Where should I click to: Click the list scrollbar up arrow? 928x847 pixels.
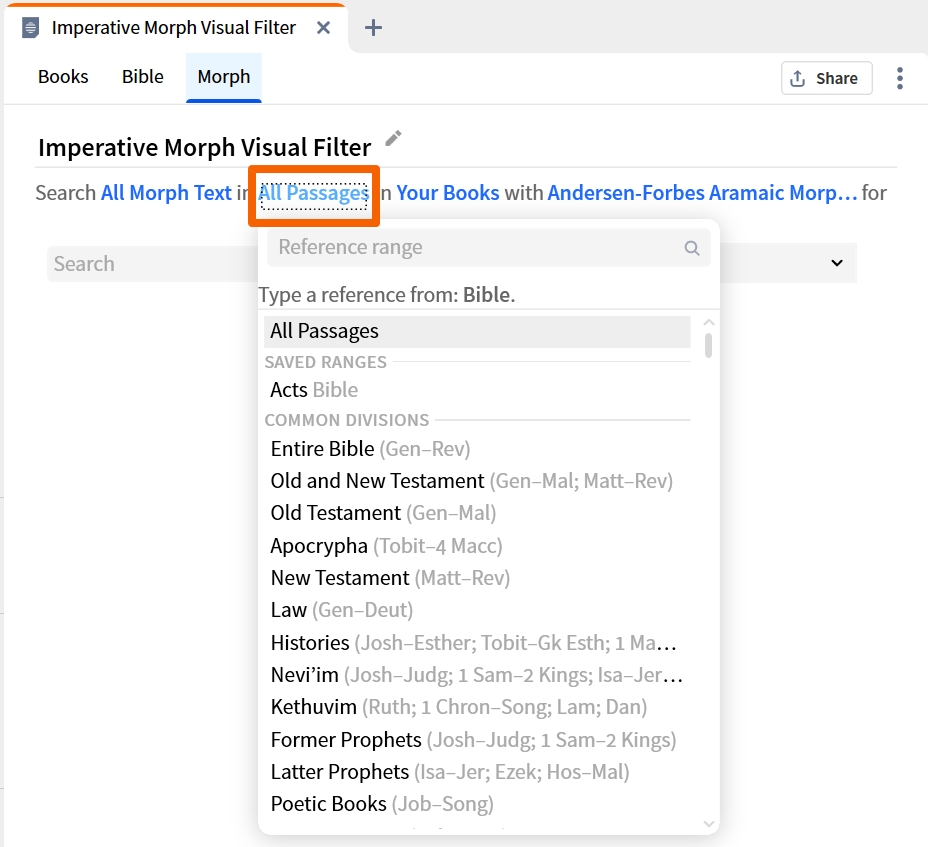tap(708, 323)
